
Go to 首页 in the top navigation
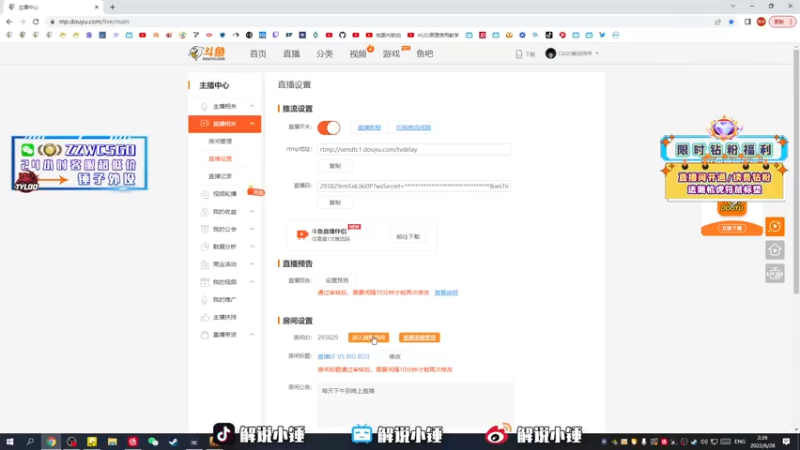coord(258,54)
